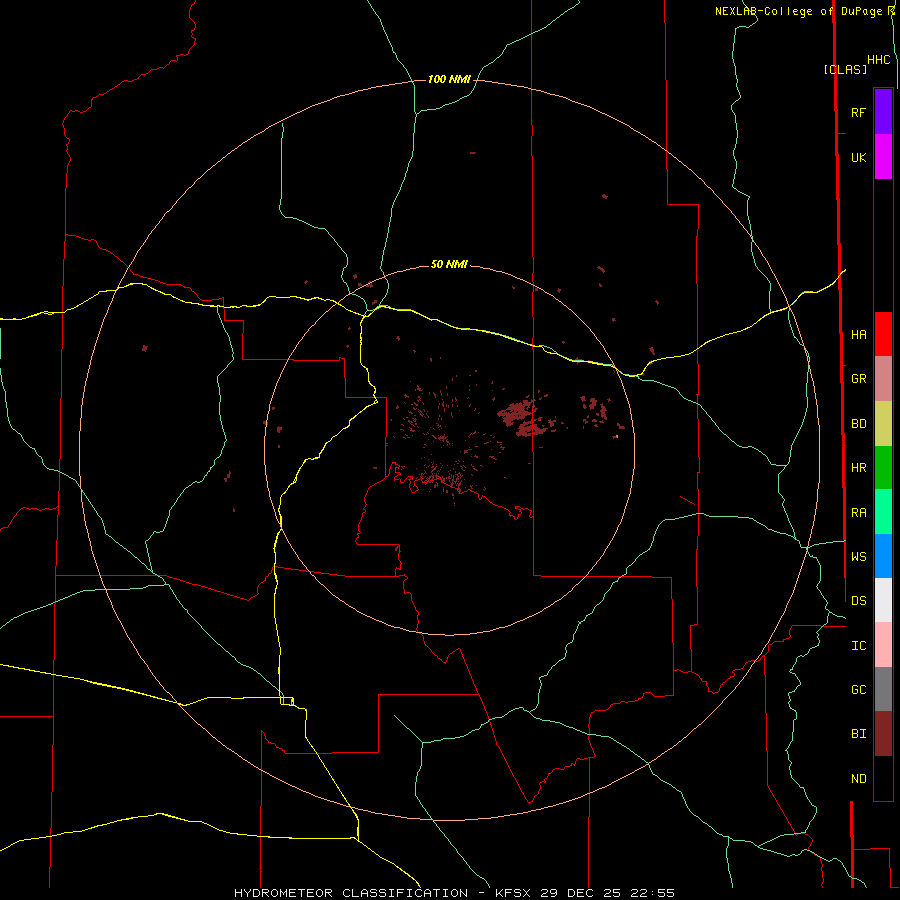Viewport: 900px width, 900px height.
Task: Click the "NEXLAB-College of DuPage" title text
Action: pyautogui.click(x=798, y=11)
